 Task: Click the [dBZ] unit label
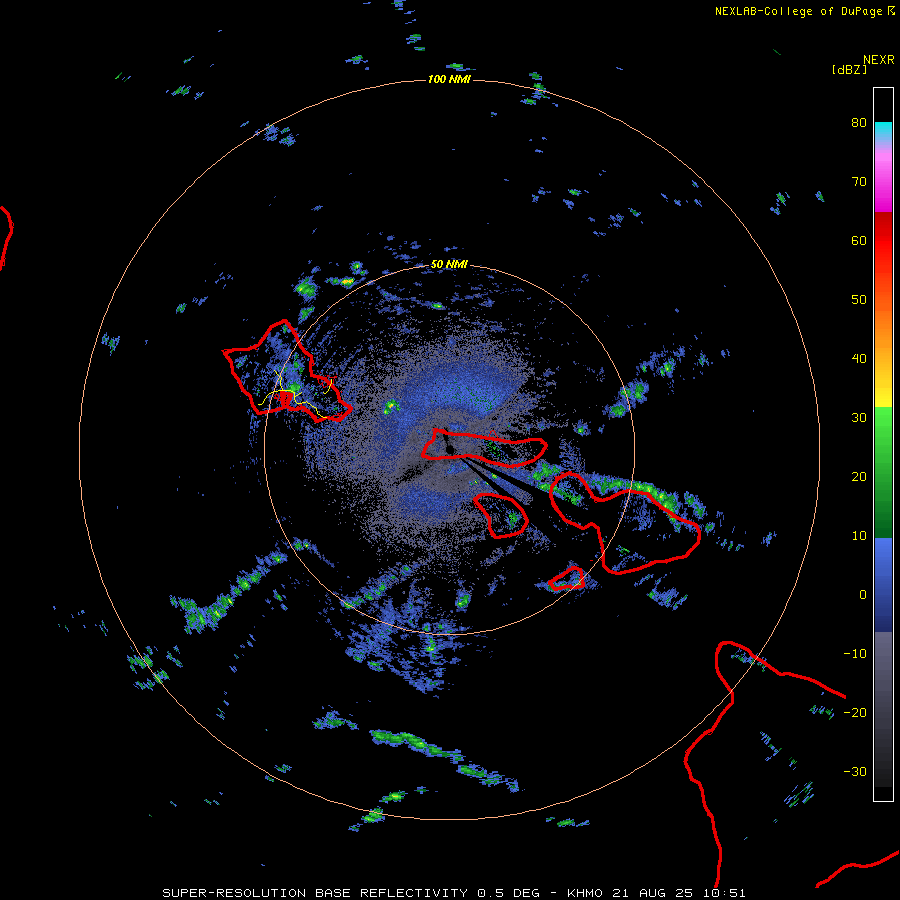pyautogui.click(x=849, y=69)
